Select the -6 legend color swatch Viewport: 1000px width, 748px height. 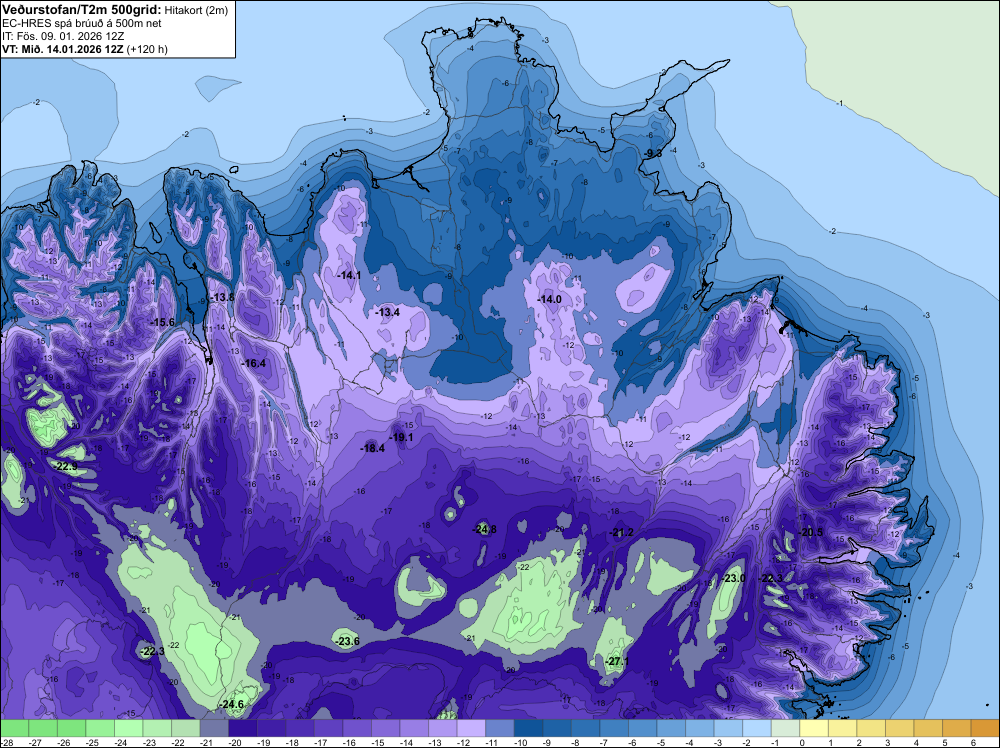click(642, 728)
